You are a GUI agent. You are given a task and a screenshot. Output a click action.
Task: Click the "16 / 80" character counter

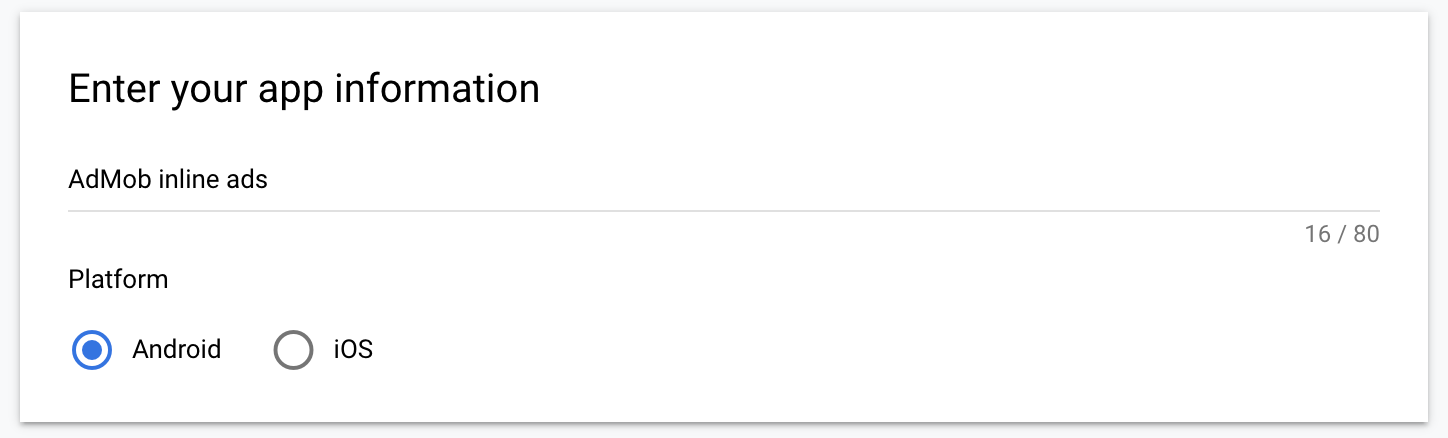tap(1342, 235)
